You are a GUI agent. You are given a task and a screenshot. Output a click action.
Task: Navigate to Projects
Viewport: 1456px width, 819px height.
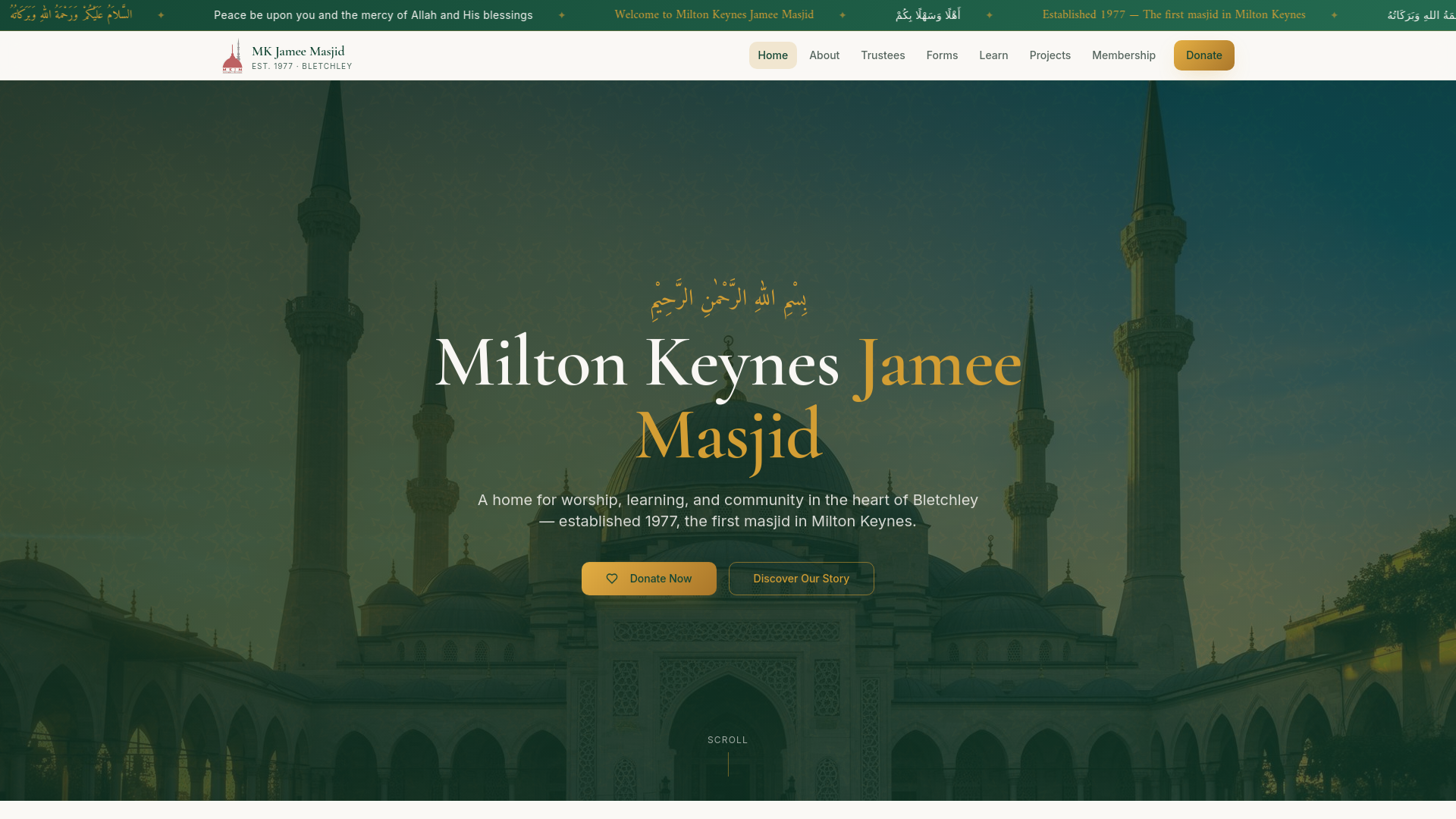coord(1050,55)
